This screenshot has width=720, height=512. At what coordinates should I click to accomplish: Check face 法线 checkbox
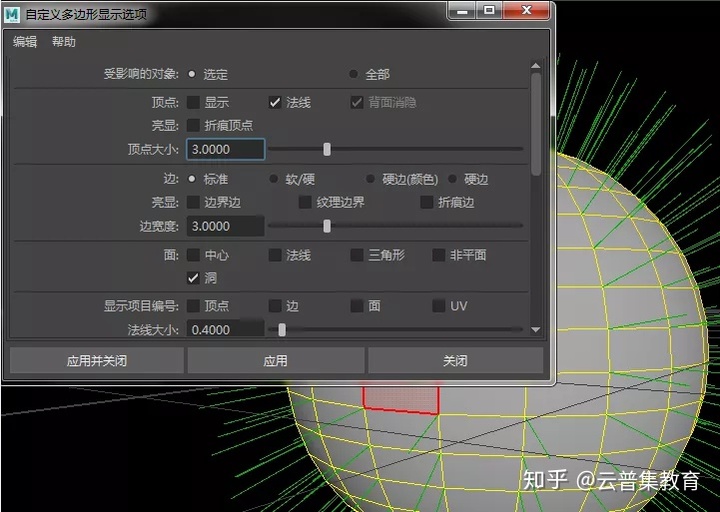pyautogui.click(x=275, y=255)
